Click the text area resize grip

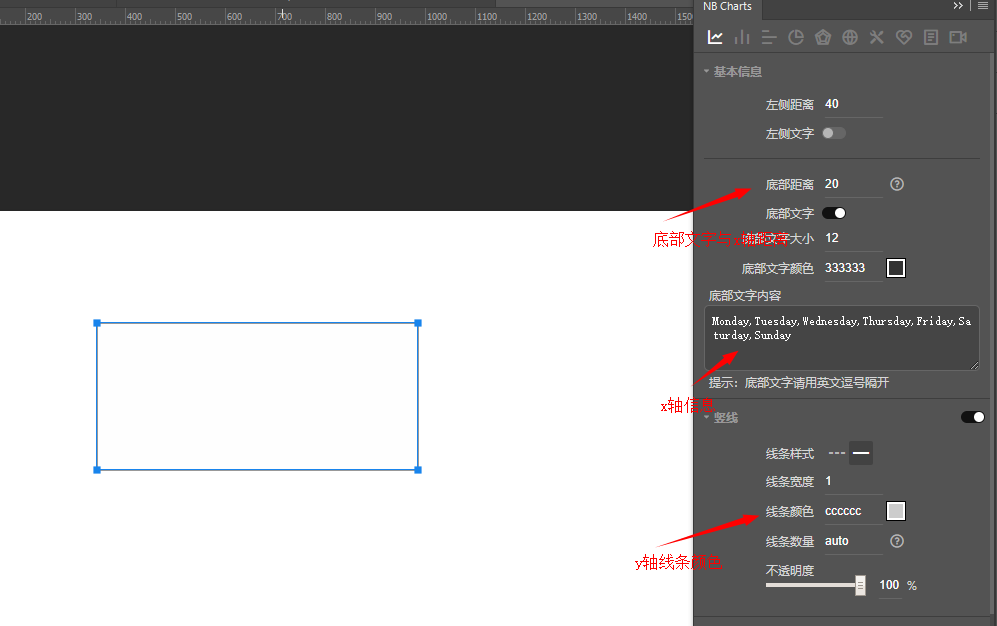click(x=975, y=365)
